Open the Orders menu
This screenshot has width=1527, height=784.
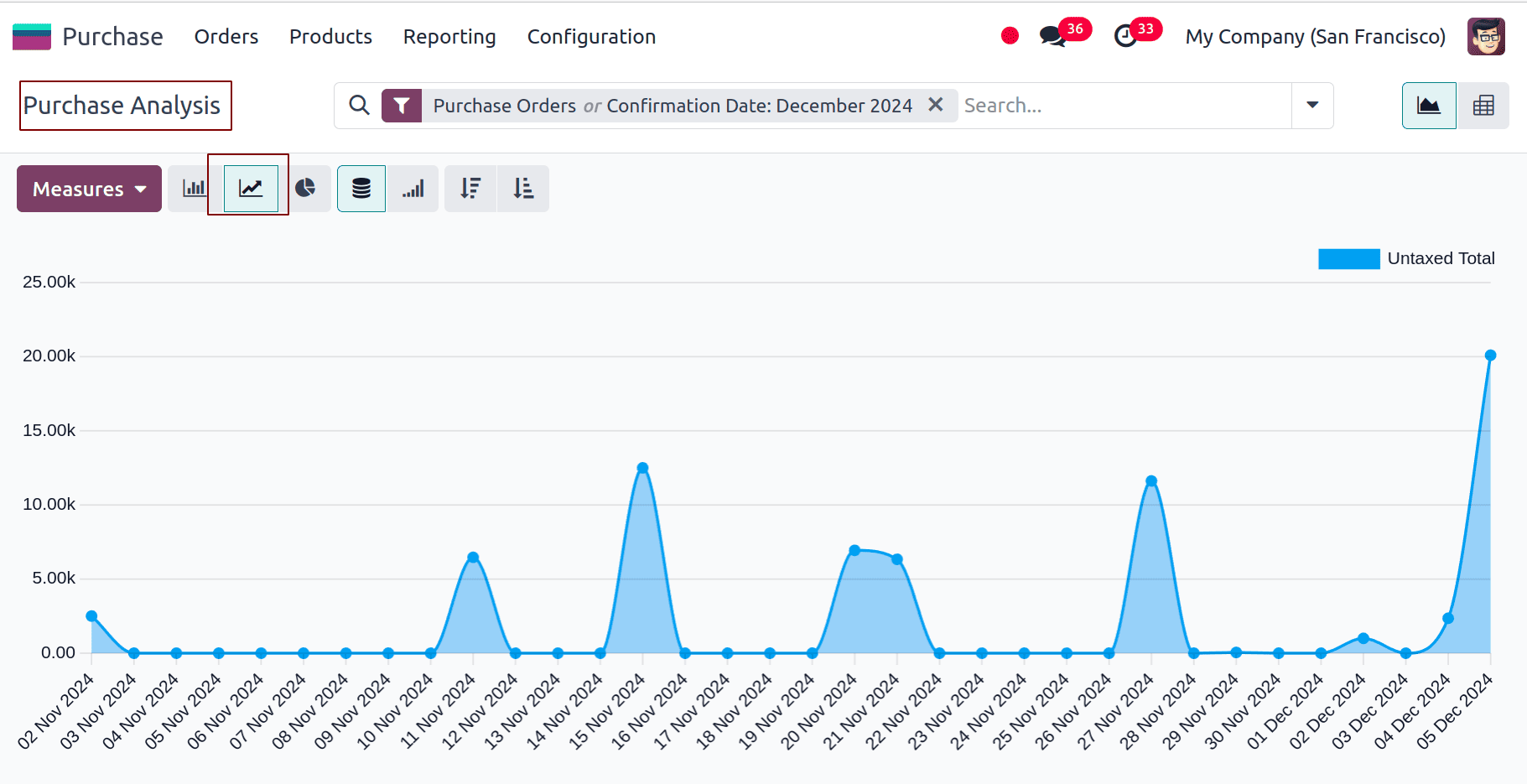(x=226, y=37)
